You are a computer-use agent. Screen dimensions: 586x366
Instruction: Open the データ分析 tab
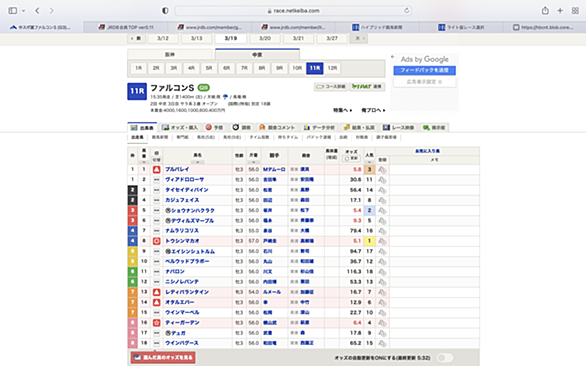point(319,127)
